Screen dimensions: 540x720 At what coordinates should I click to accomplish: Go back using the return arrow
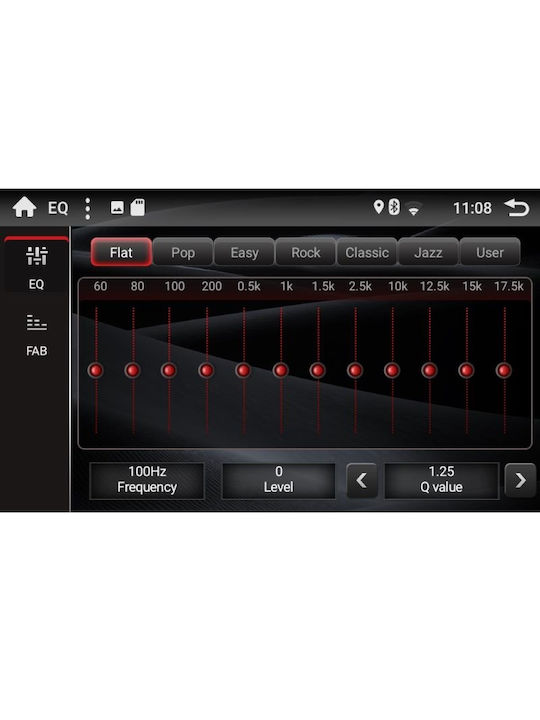(x=517, y=208)
